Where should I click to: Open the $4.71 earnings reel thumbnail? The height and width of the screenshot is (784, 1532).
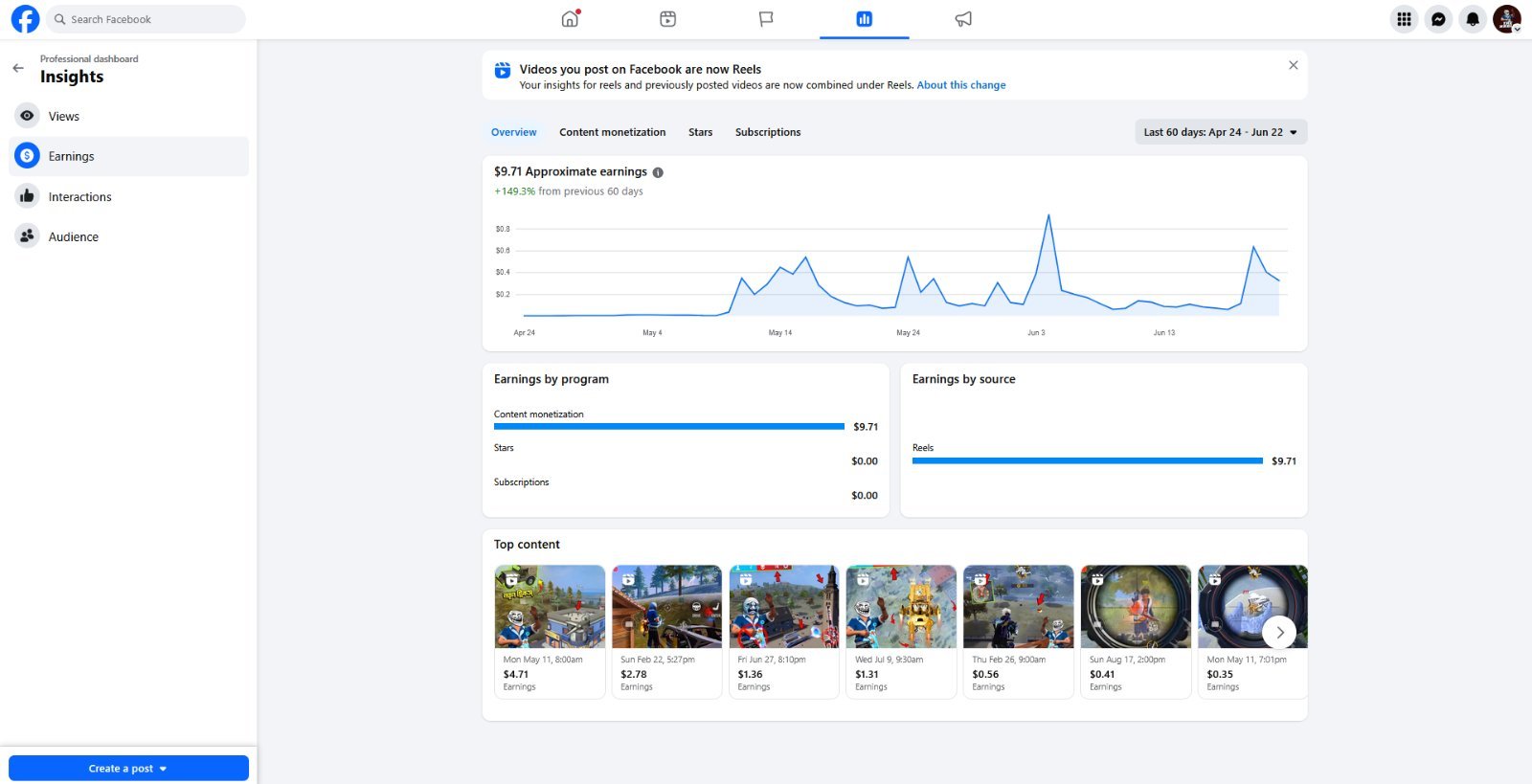550,607
